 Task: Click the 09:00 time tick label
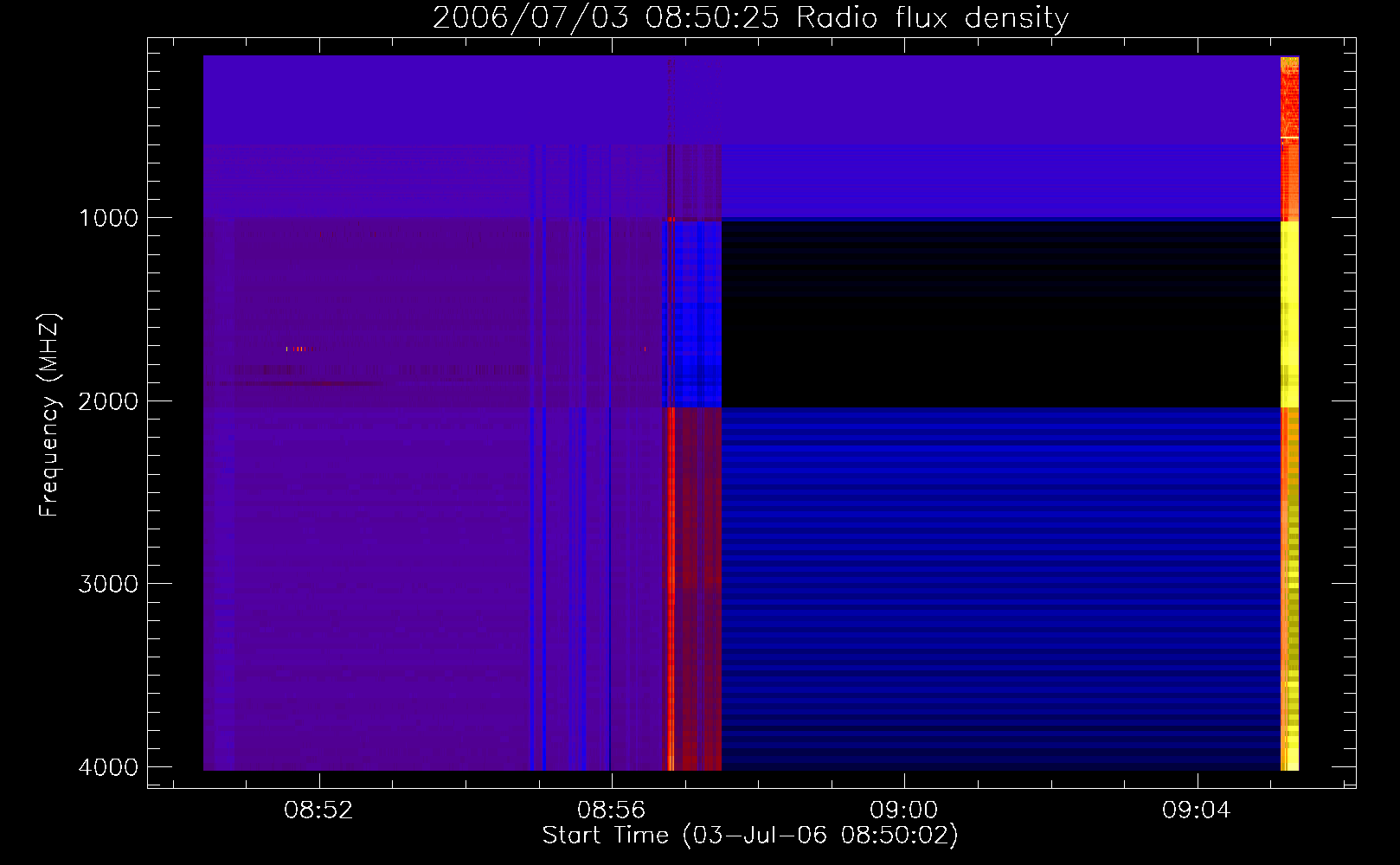pos(904,810)
